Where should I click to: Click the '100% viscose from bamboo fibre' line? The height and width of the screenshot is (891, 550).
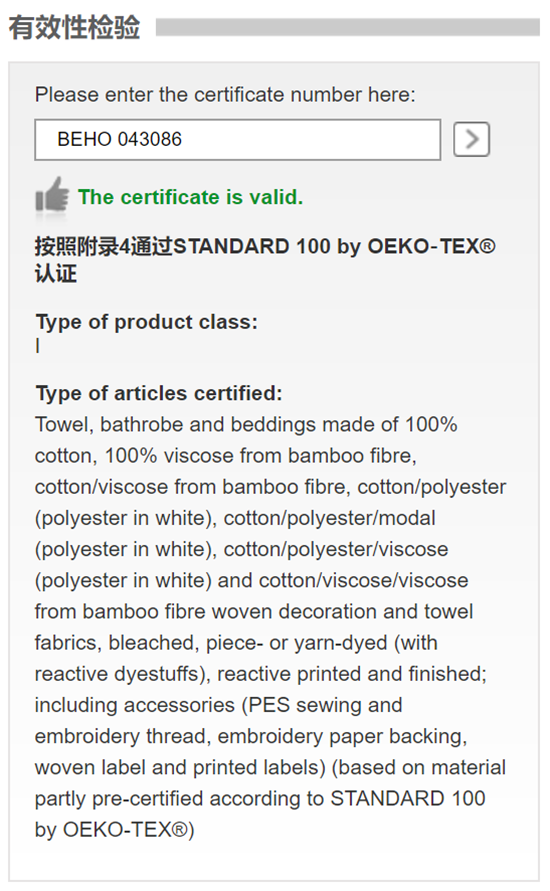261,456
